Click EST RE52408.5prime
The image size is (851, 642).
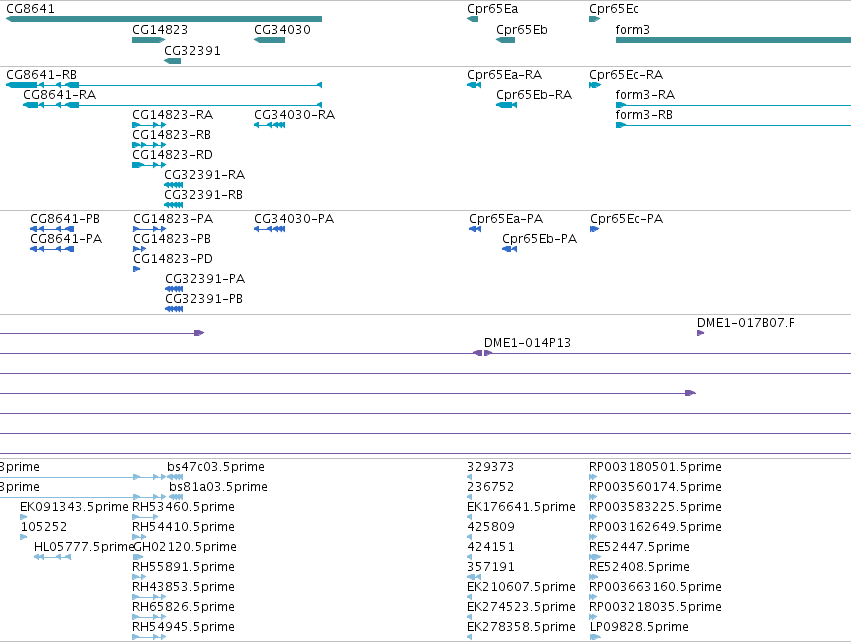point(593,577)
